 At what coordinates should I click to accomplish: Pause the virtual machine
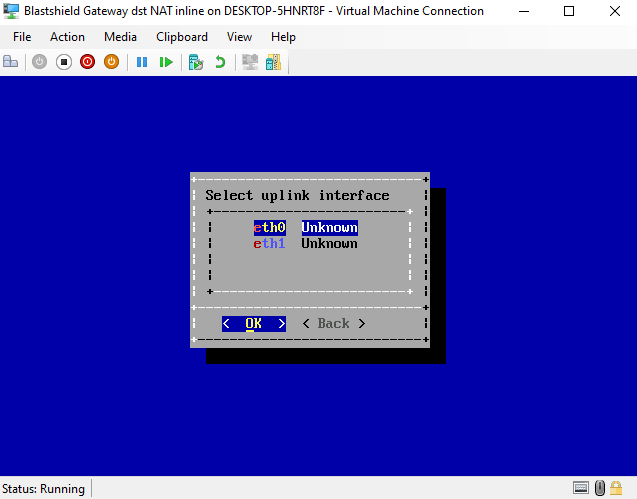[142, 62]
